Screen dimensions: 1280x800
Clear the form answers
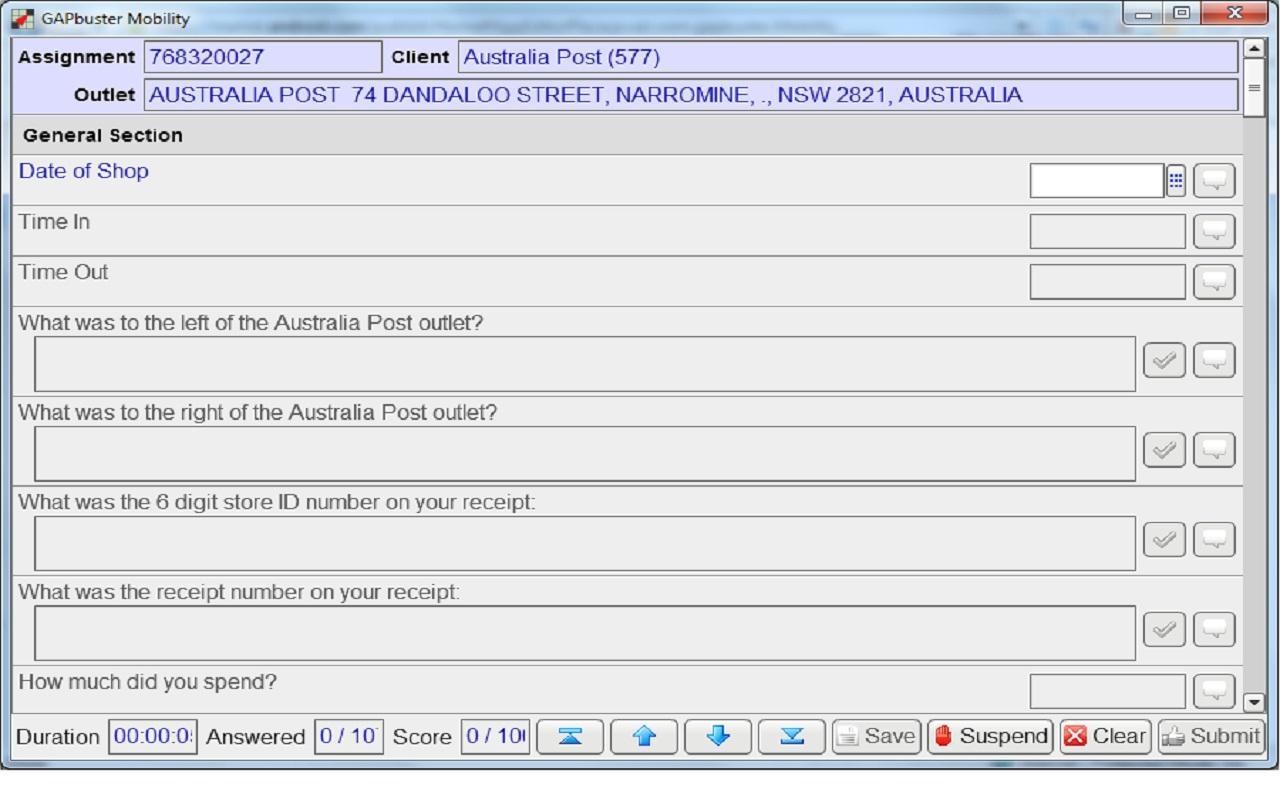tap(1105, 737)
